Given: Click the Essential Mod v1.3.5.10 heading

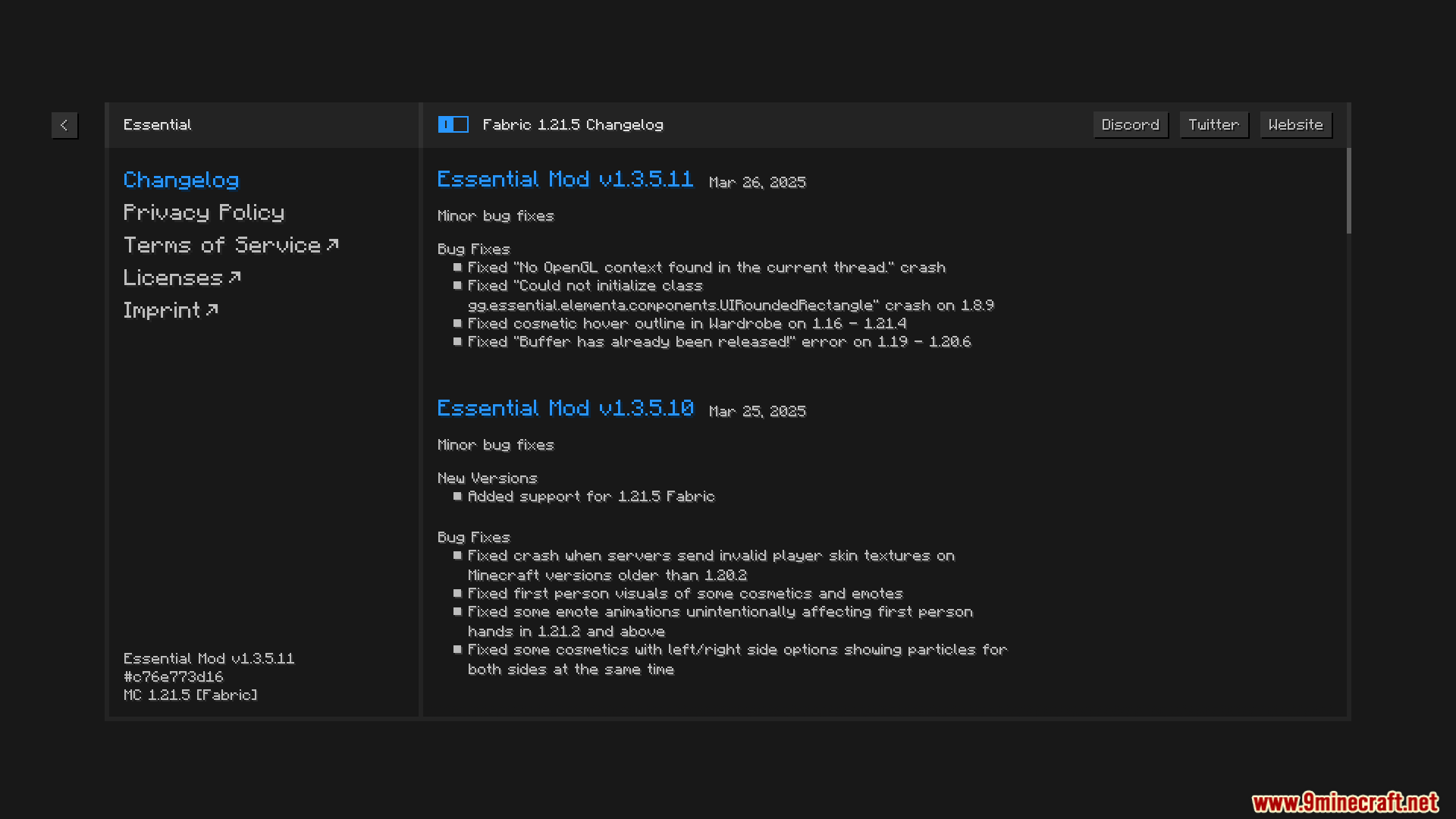Looking at the screenshot, I should click(x=565, y=408).
